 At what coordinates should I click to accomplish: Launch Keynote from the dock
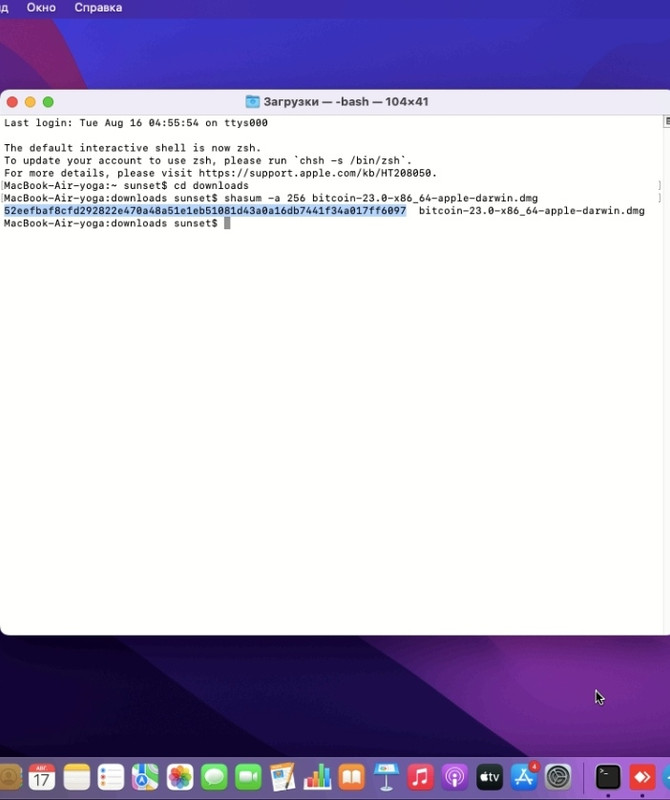pyautogui.click(x=386, y=777)
